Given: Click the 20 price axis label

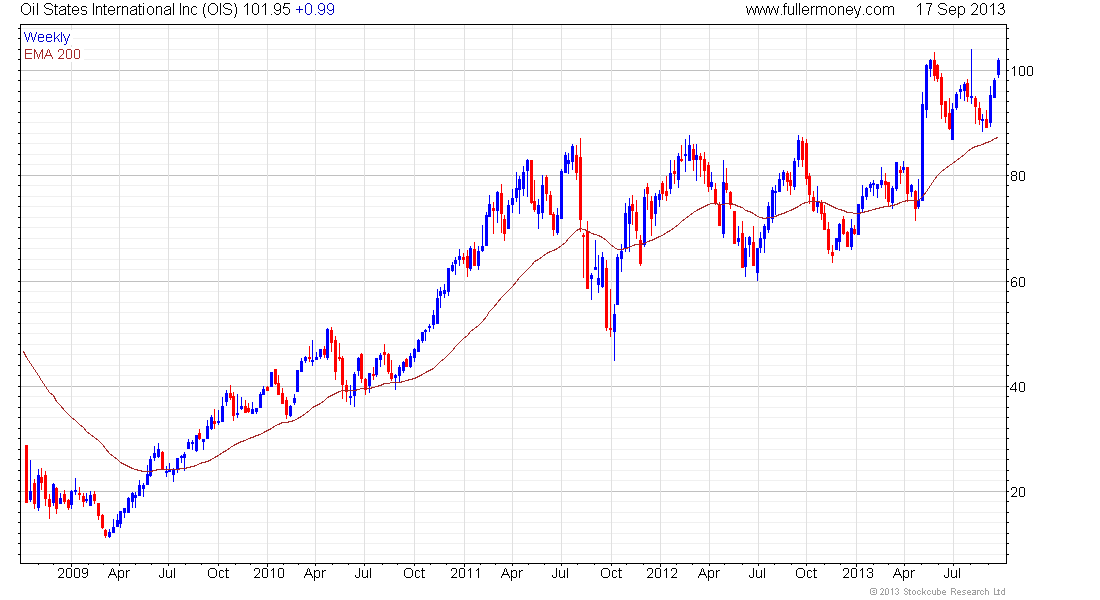Looking at the screenshot, I should [1018, 492].
